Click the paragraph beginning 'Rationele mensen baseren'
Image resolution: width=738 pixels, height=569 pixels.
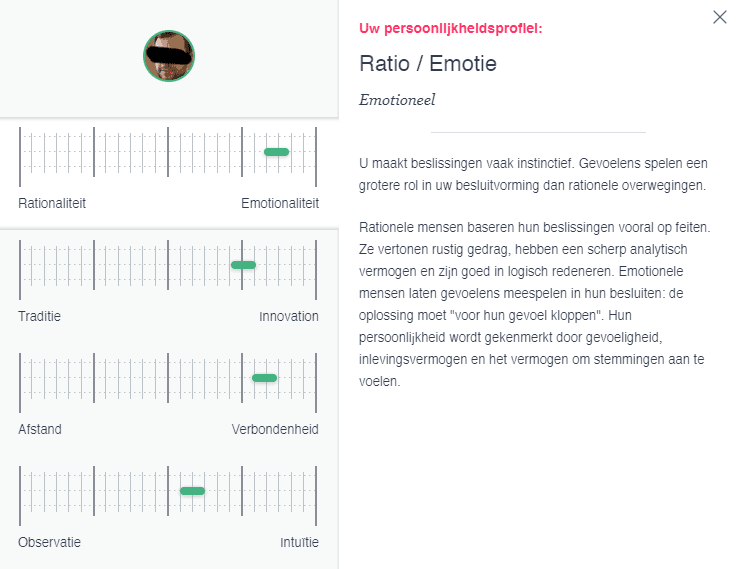[x=535, y=304]
